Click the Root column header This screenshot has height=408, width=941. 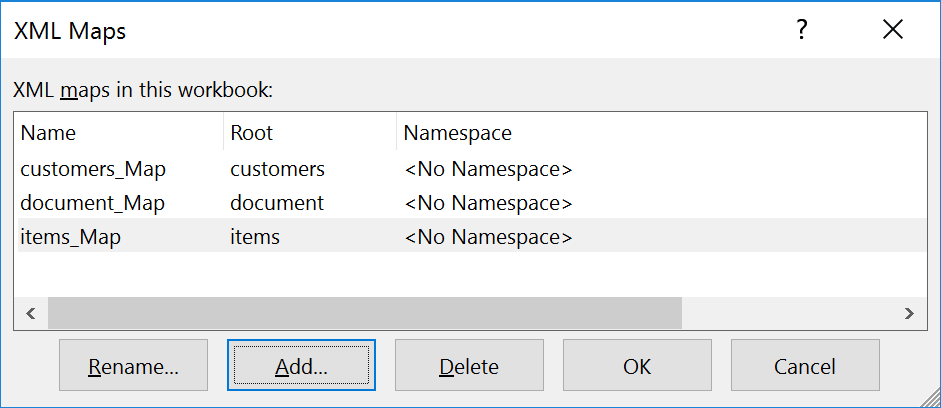251,133
